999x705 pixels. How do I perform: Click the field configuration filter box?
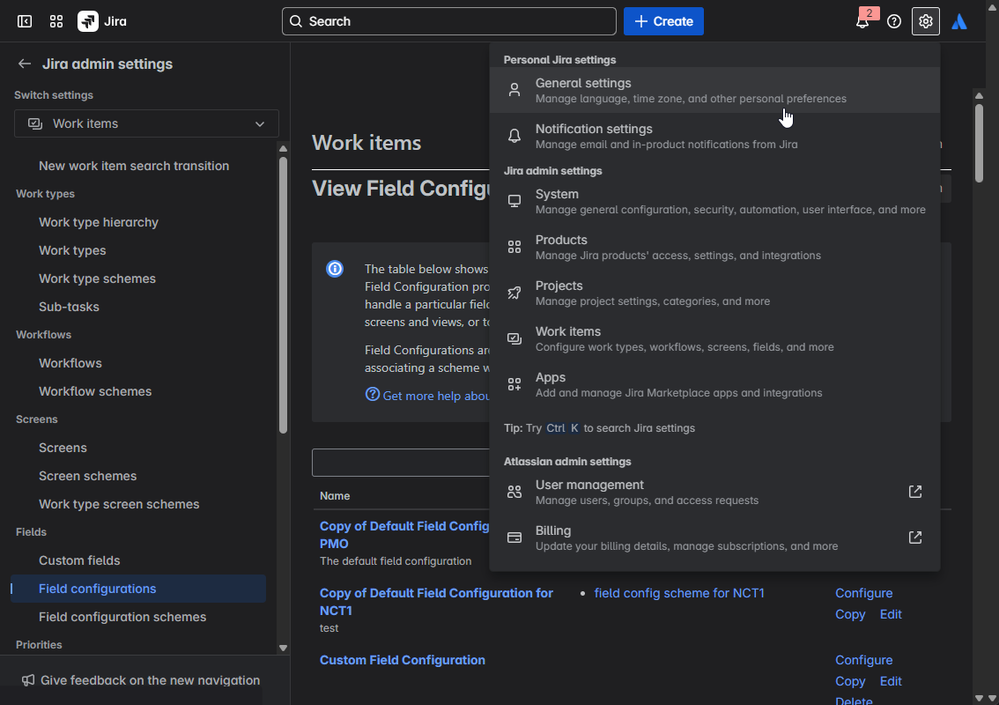(401, 462)
